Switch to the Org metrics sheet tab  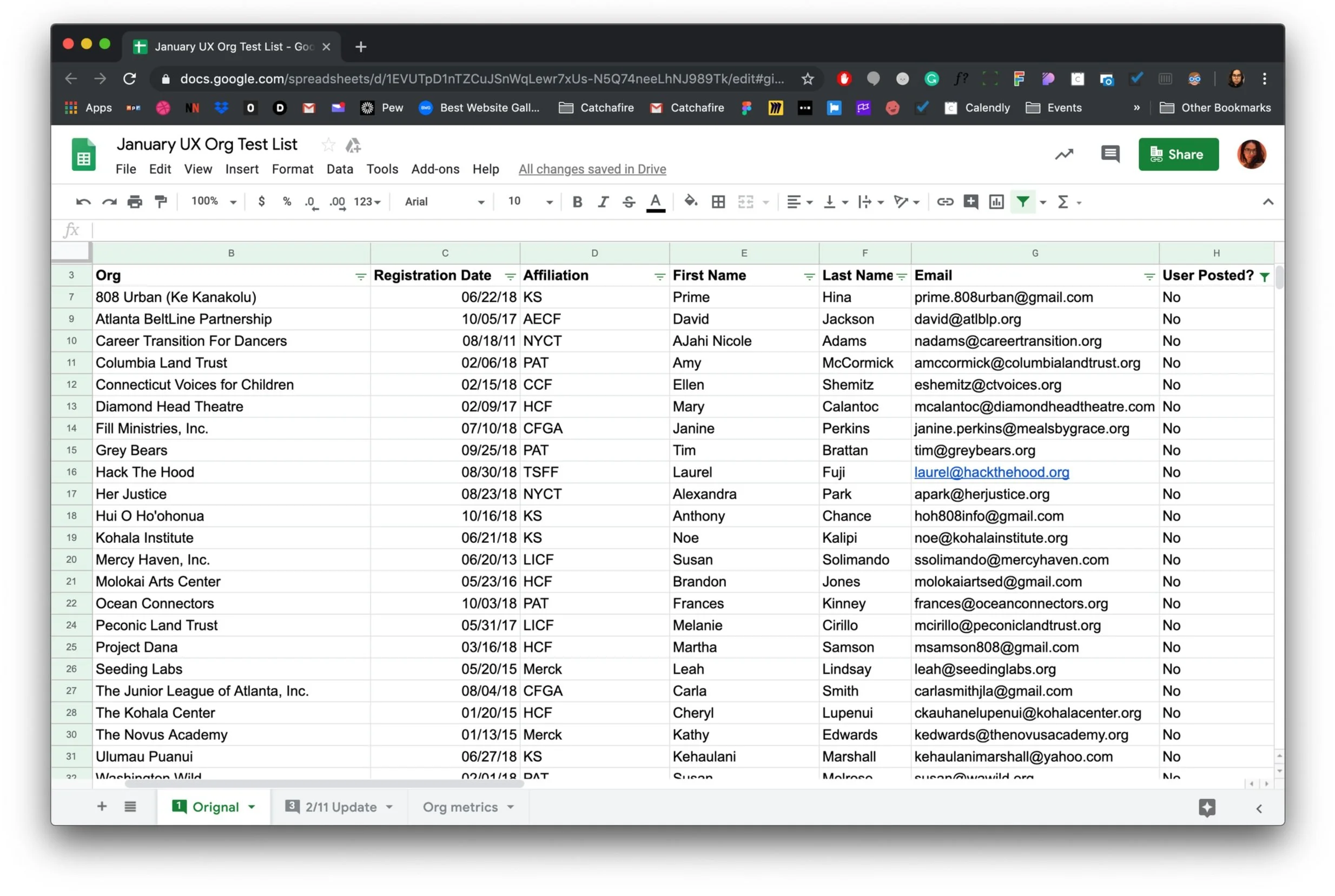460,807
